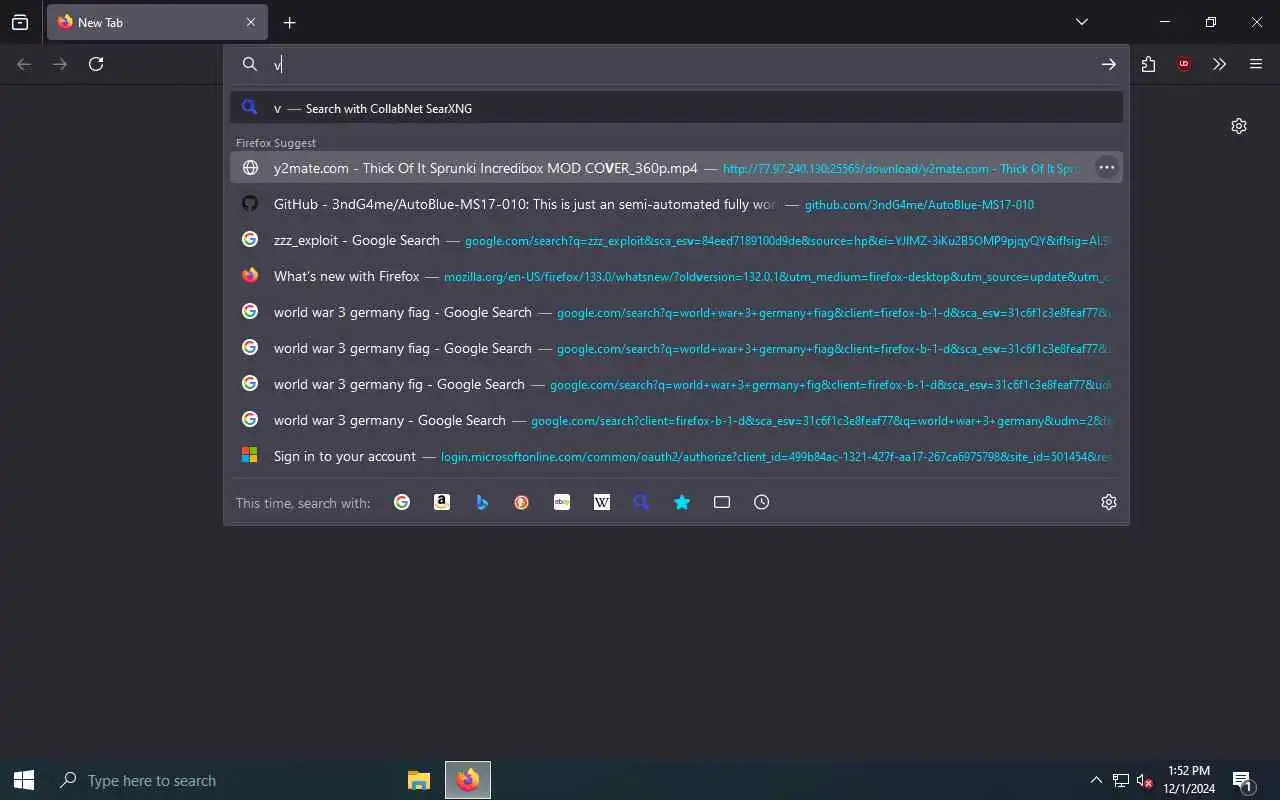Open Windows notification center

1243,780
